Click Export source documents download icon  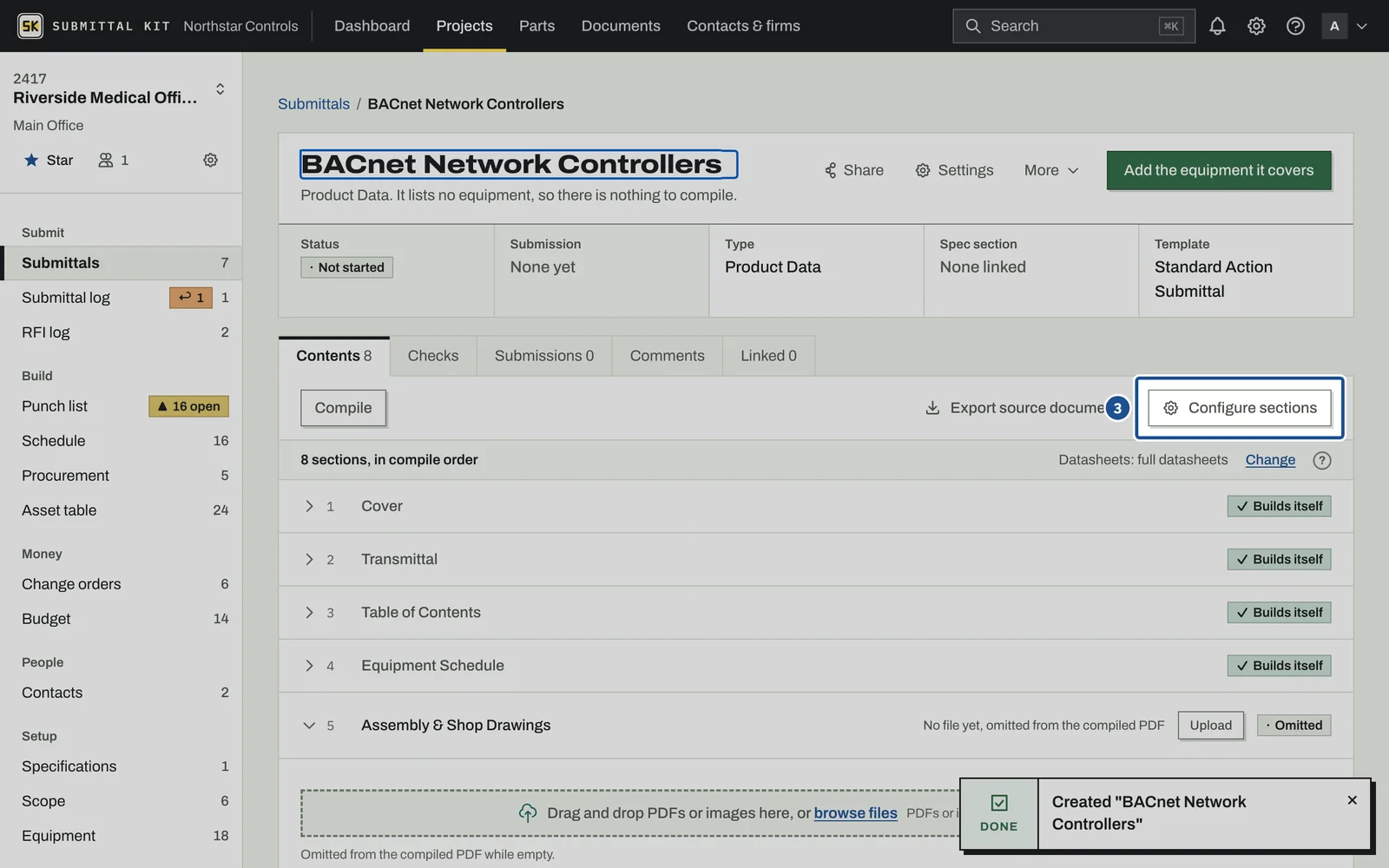click(932, 408)
